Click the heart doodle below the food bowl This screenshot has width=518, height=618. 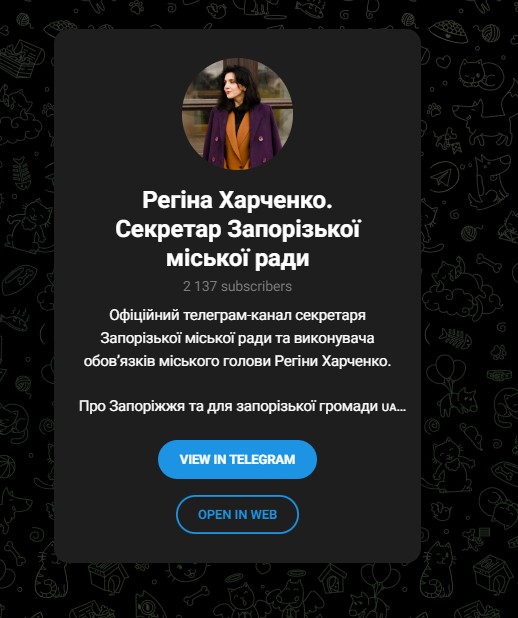pyautogui.click(x=445, y=62)
